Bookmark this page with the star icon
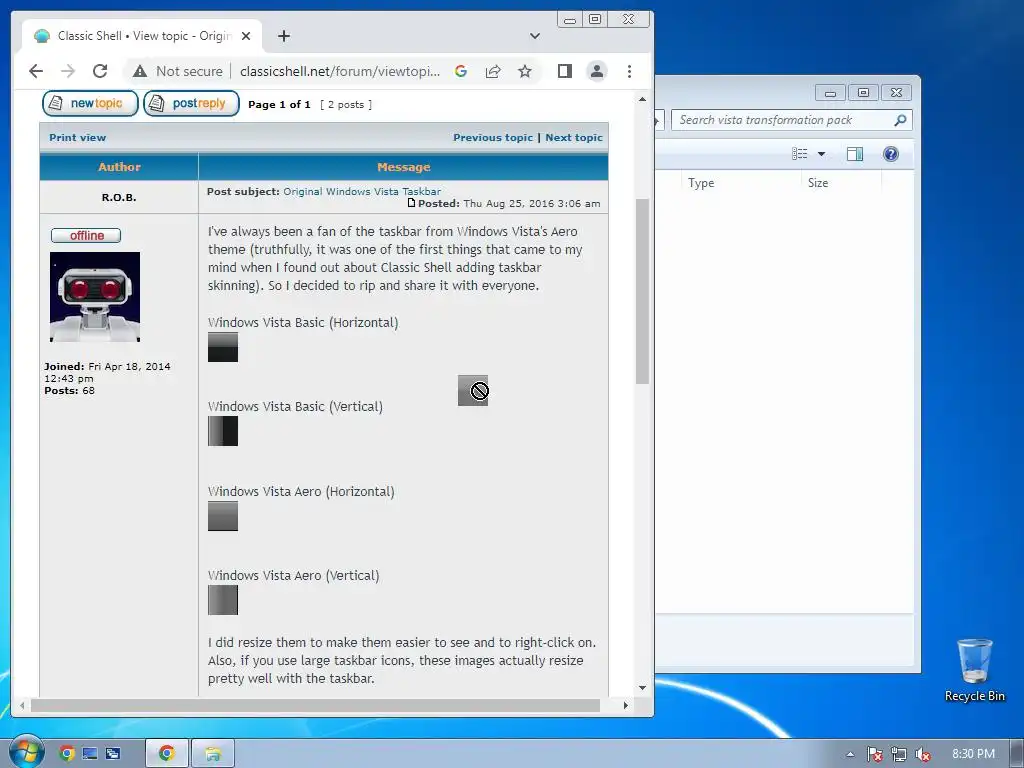This screenshot has height=768, width=1024. click(x=524, y=71)
